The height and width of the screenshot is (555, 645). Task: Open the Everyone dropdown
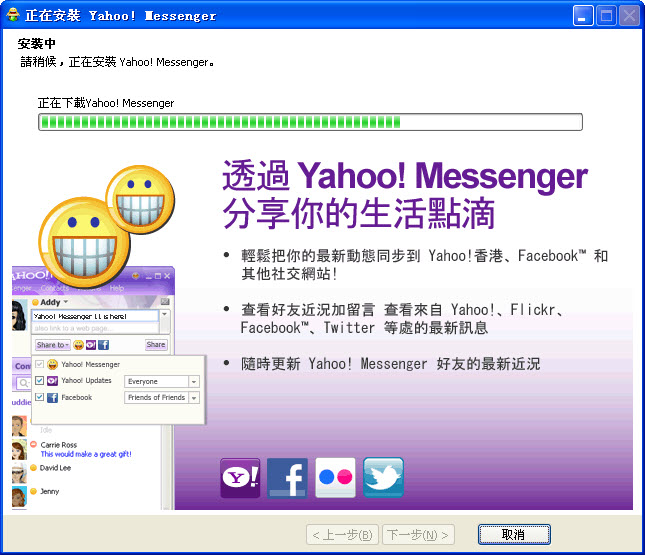tap(194, 381)
